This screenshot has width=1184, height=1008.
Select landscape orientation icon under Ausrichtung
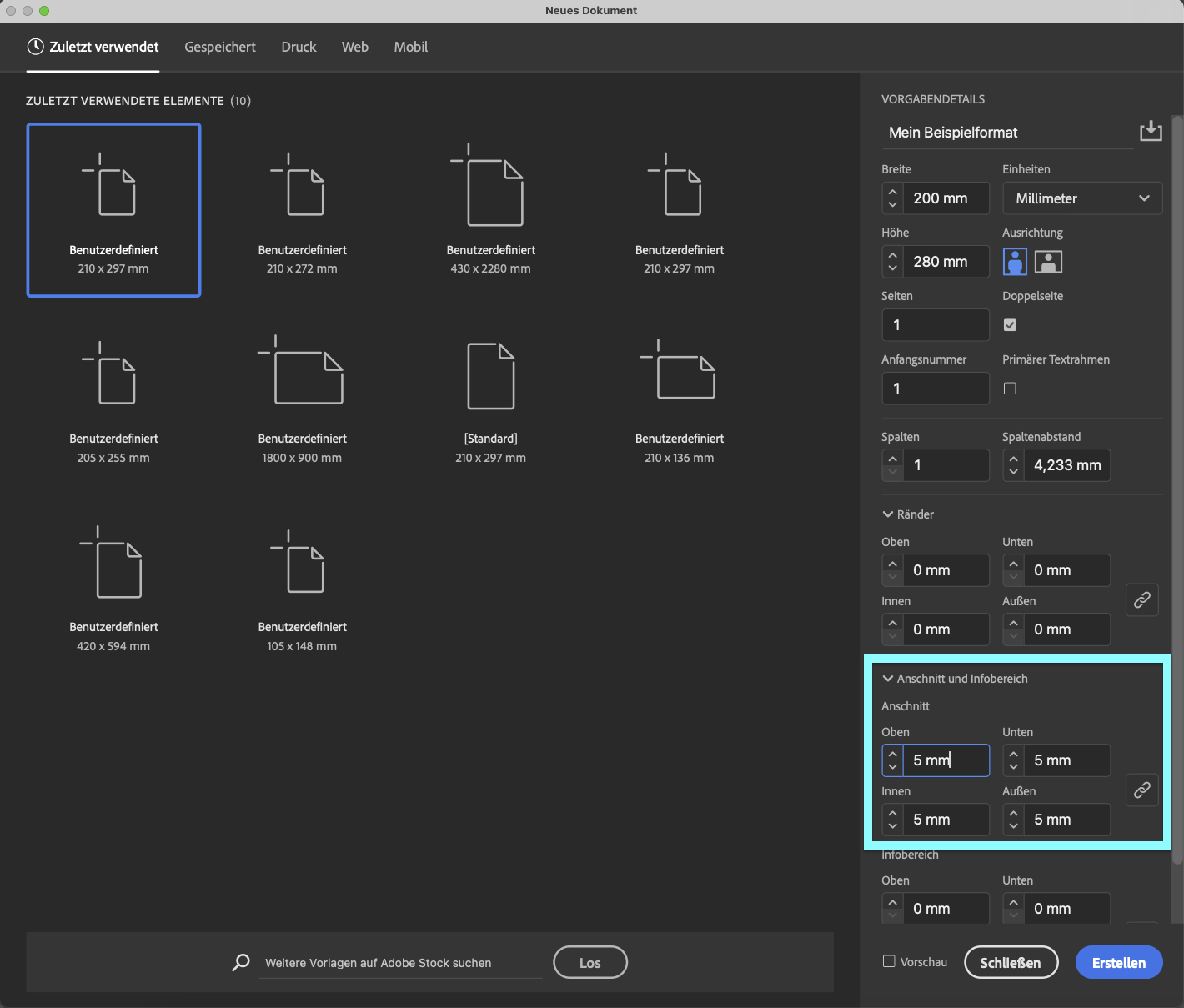tap(1048, 262)
